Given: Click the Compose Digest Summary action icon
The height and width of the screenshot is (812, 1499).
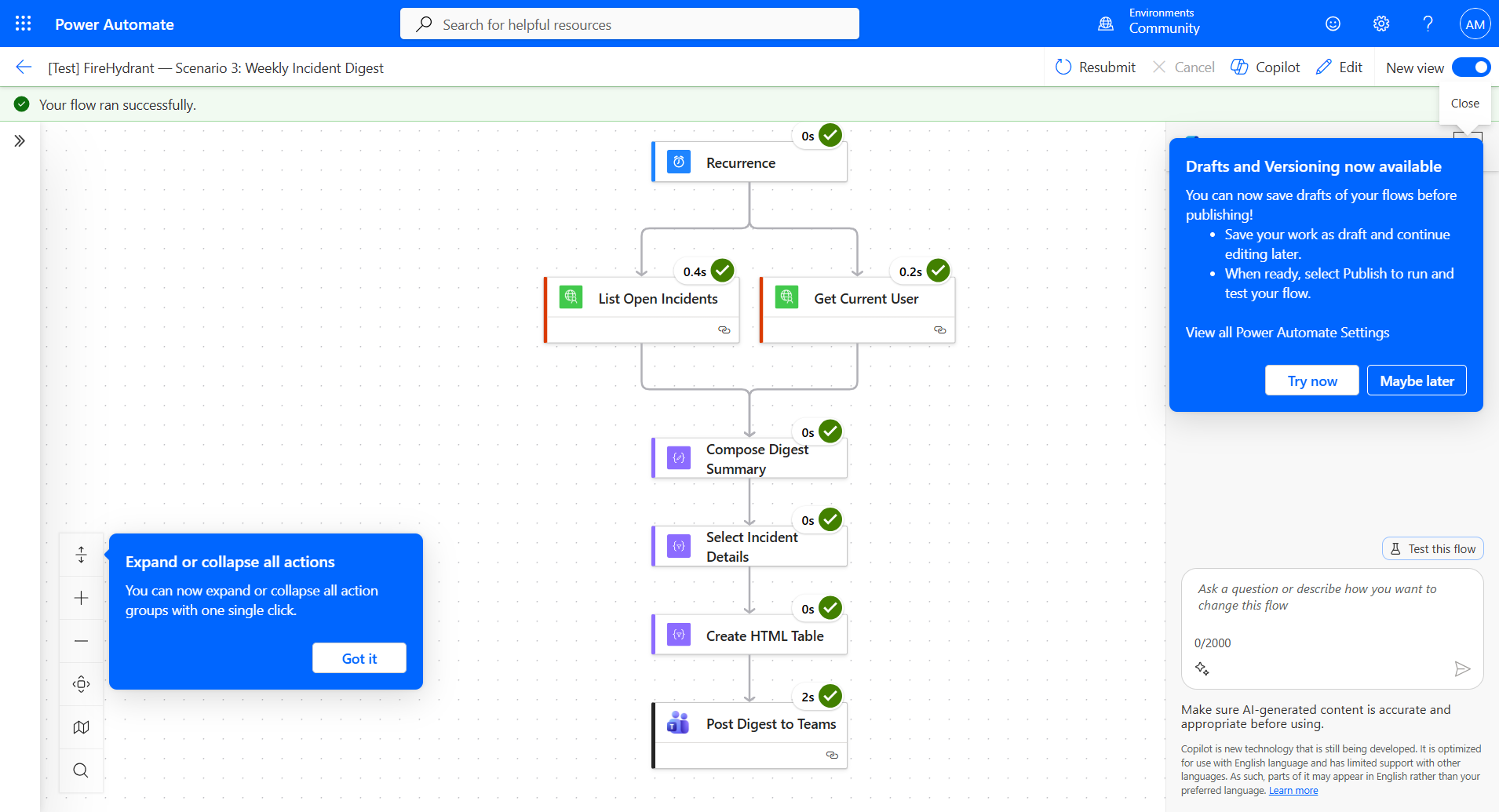Looking at the screenshot, I should pos(679,458).
